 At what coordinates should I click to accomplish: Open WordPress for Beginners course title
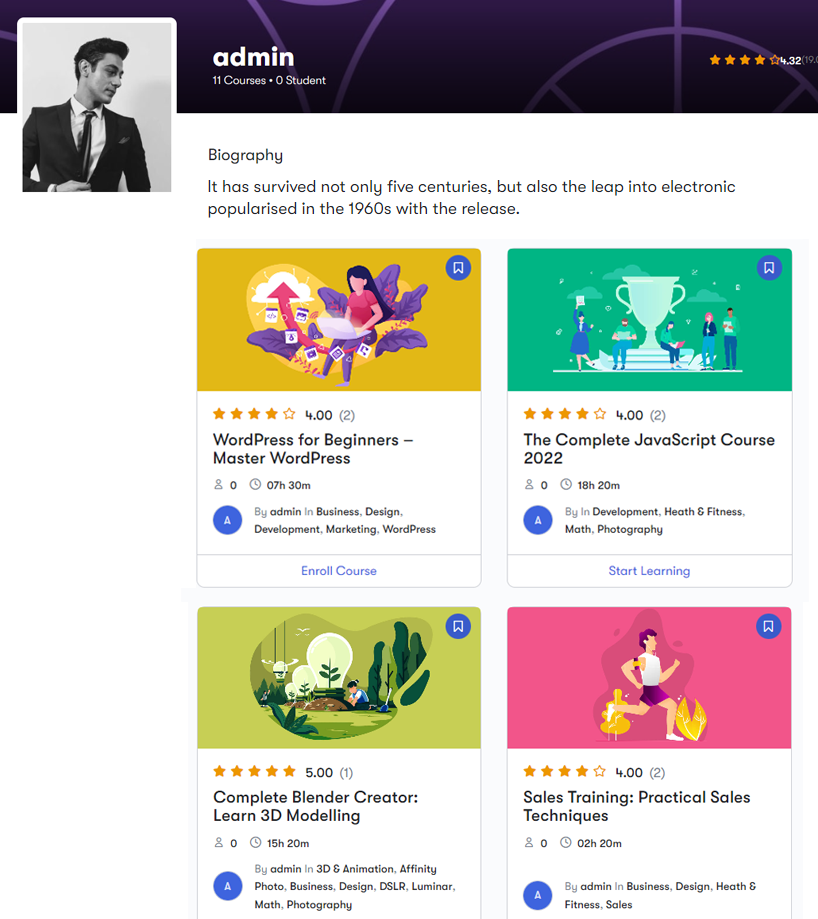tap(312, 449)
